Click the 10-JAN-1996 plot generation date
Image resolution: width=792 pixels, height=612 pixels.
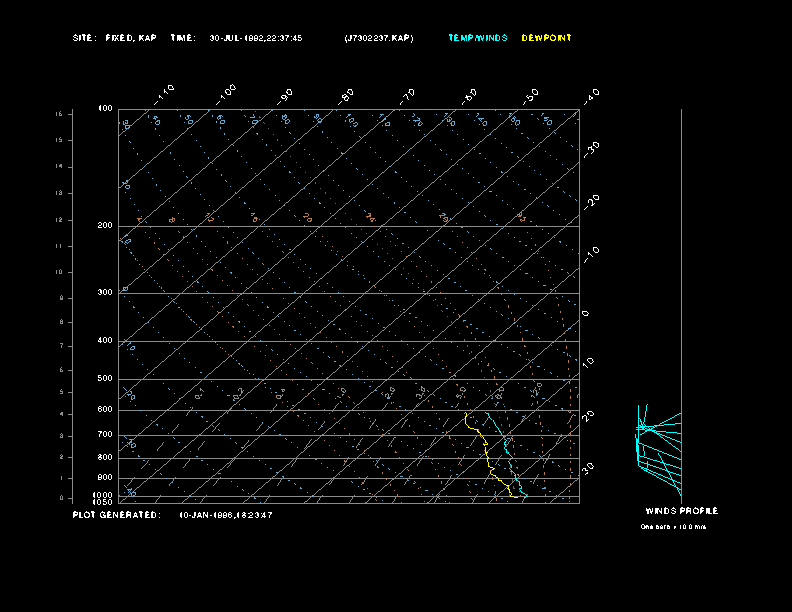(226, 515)
